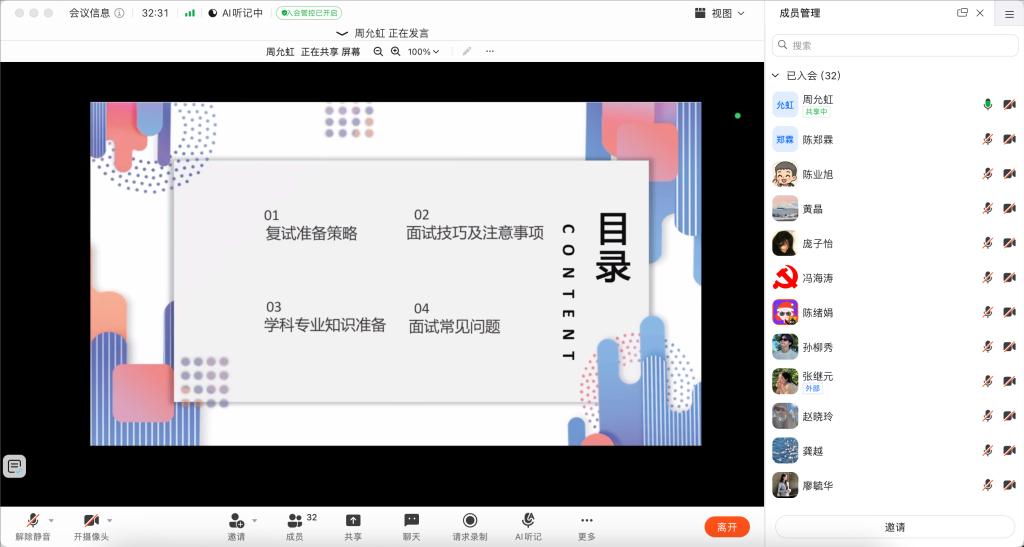Open AI听记 in the bottom toolbar
1024x547 pixels.
click(x=528, y=520)
